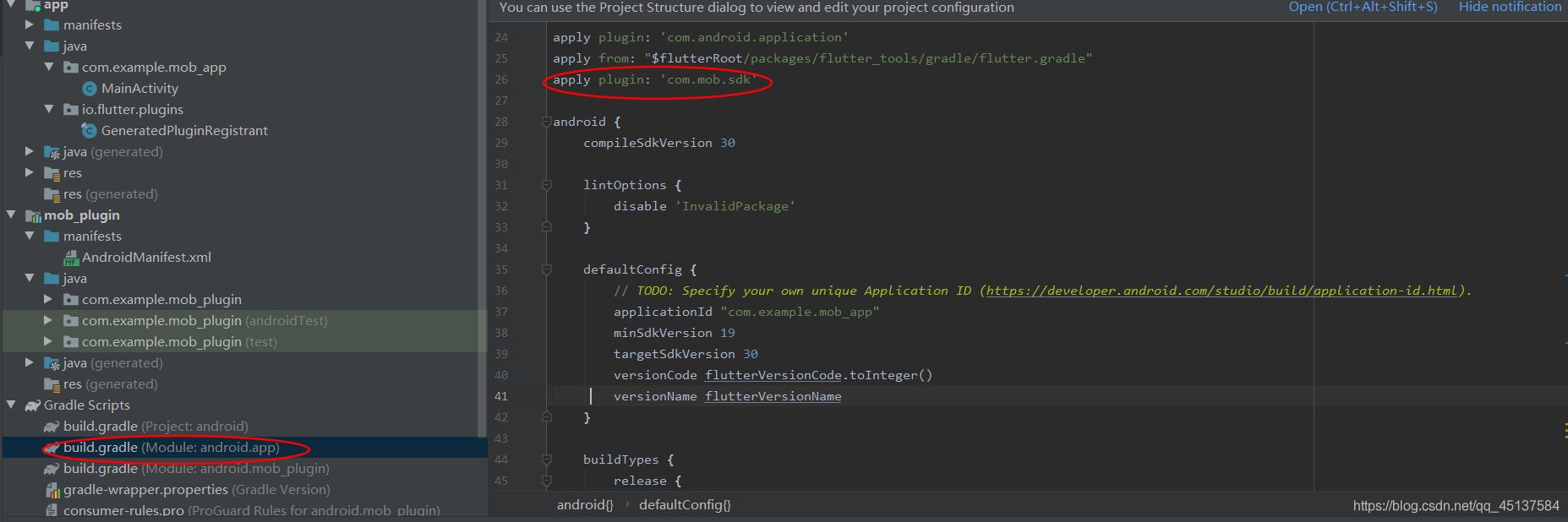
Task: Click gradle-wrapper.properties file icon
Action: click(52, 490)
